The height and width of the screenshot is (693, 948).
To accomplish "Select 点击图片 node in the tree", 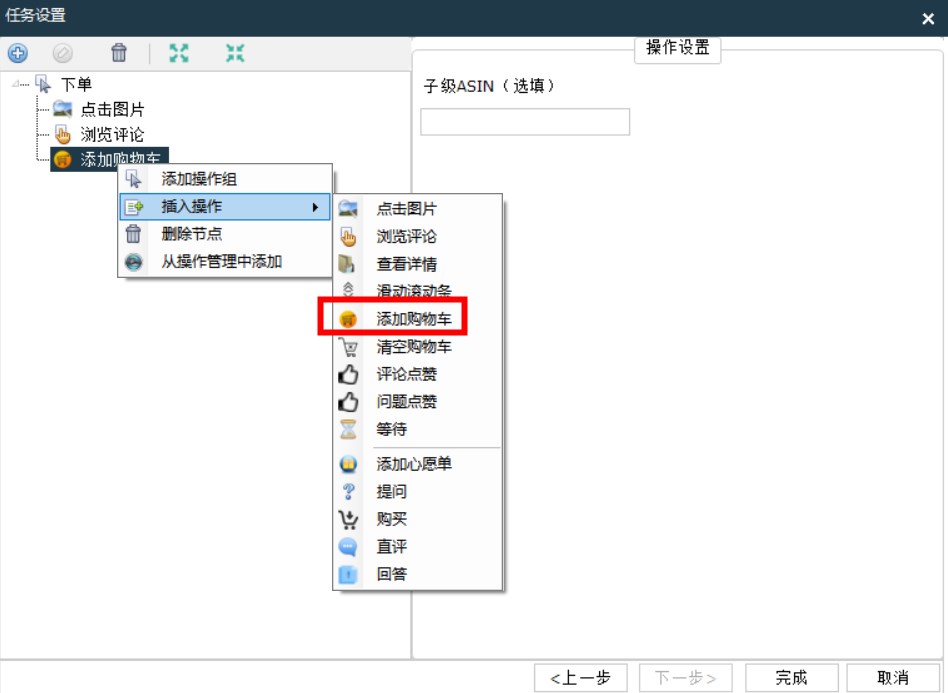I will pos(112,109).
